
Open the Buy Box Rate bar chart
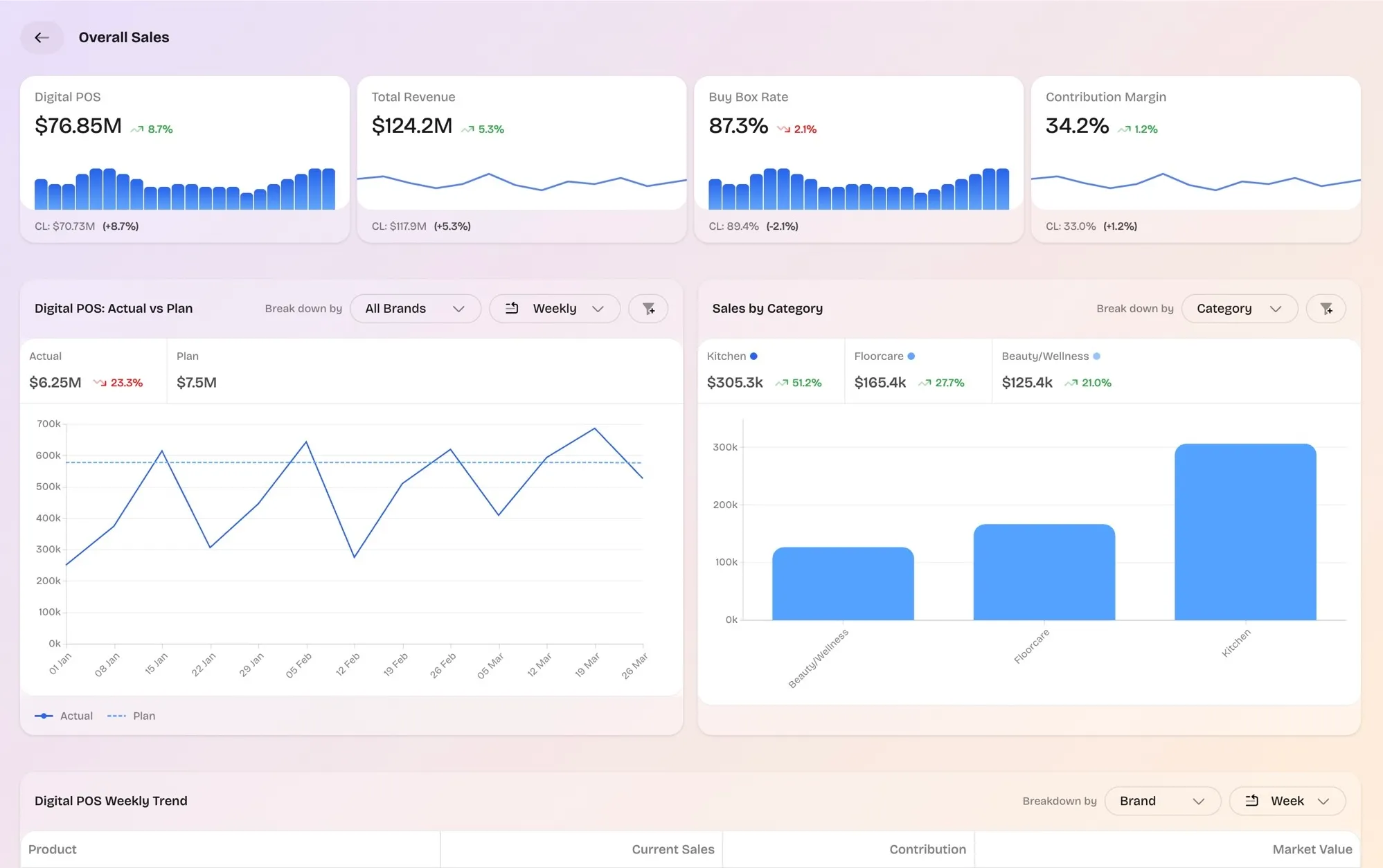pyautogui.click(x=859, y=189)
